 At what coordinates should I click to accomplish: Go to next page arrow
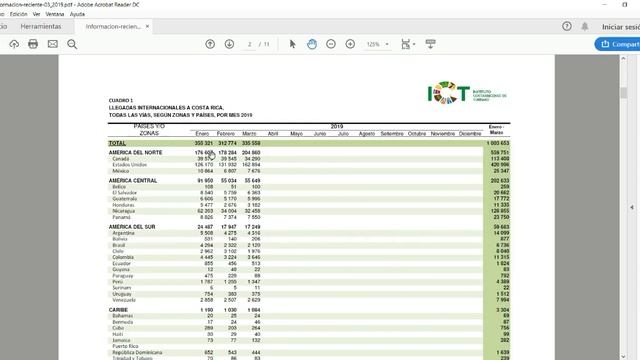pyautogui.click(x=229, y=44)
